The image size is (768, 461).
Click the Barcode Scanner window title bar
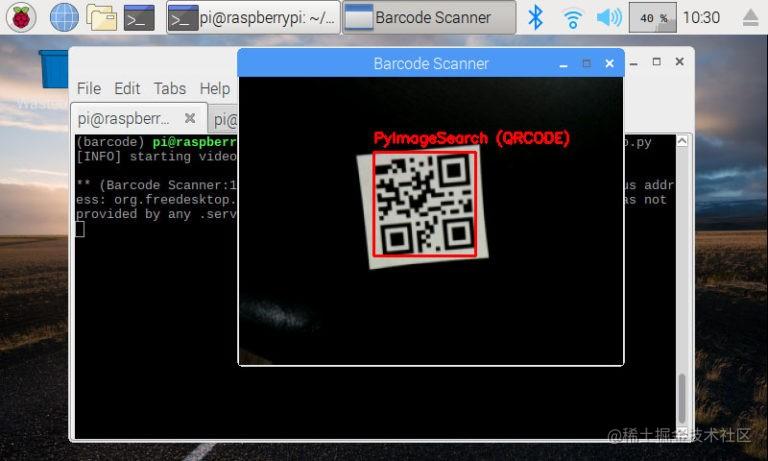point(431,63)
